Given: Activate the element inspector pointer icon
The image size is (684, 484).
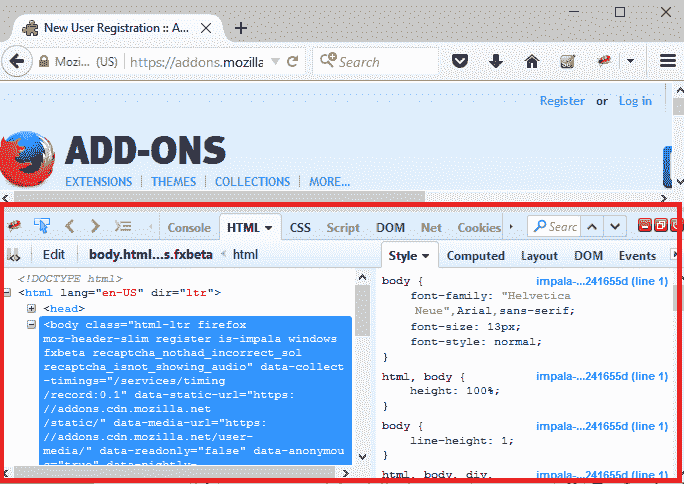Looking at the screenshot, I should coord(42,226).
